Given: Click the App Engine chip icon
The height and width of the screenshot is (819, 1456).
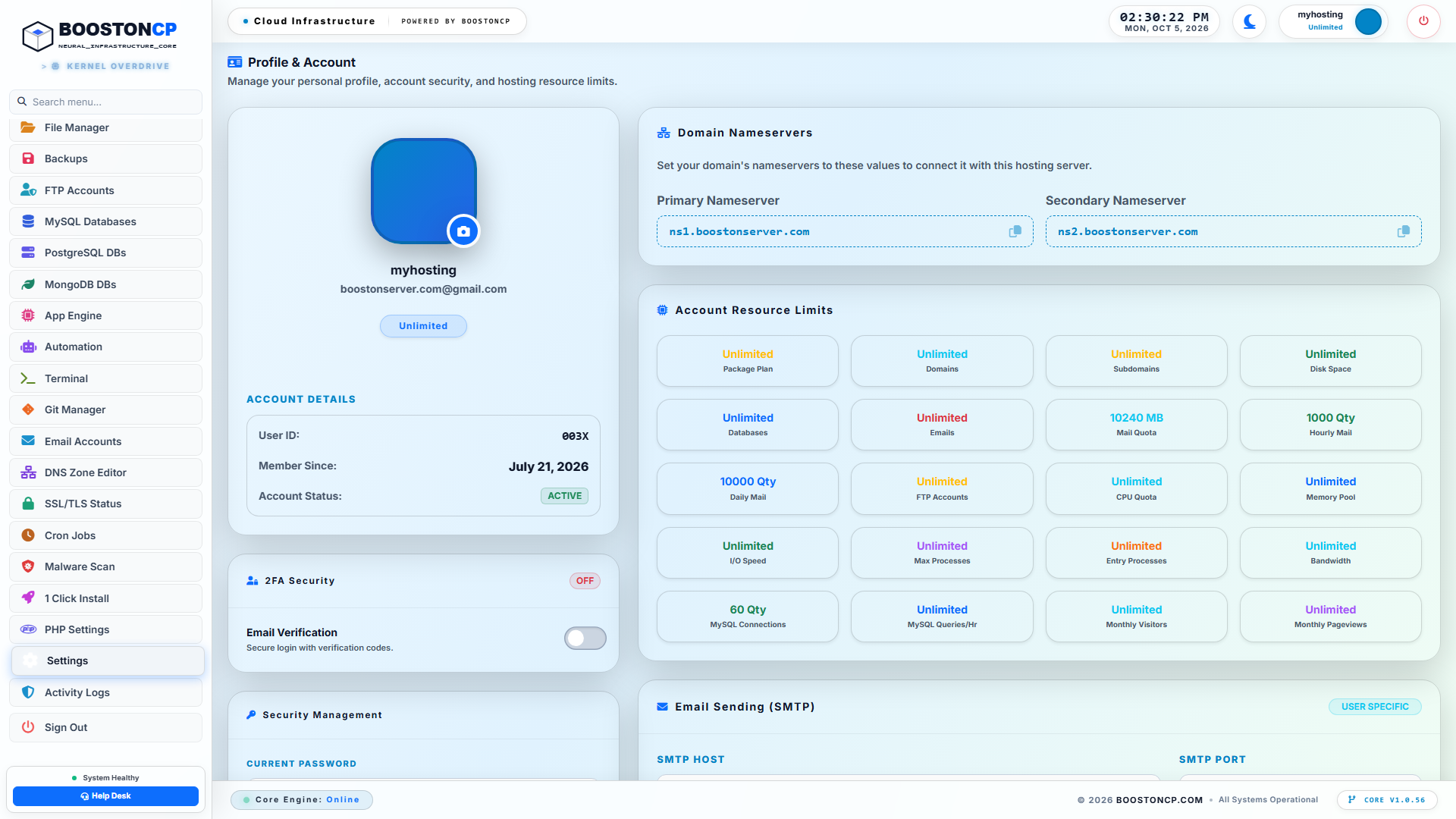Looking at the screenshot, I should pos(28,315).
